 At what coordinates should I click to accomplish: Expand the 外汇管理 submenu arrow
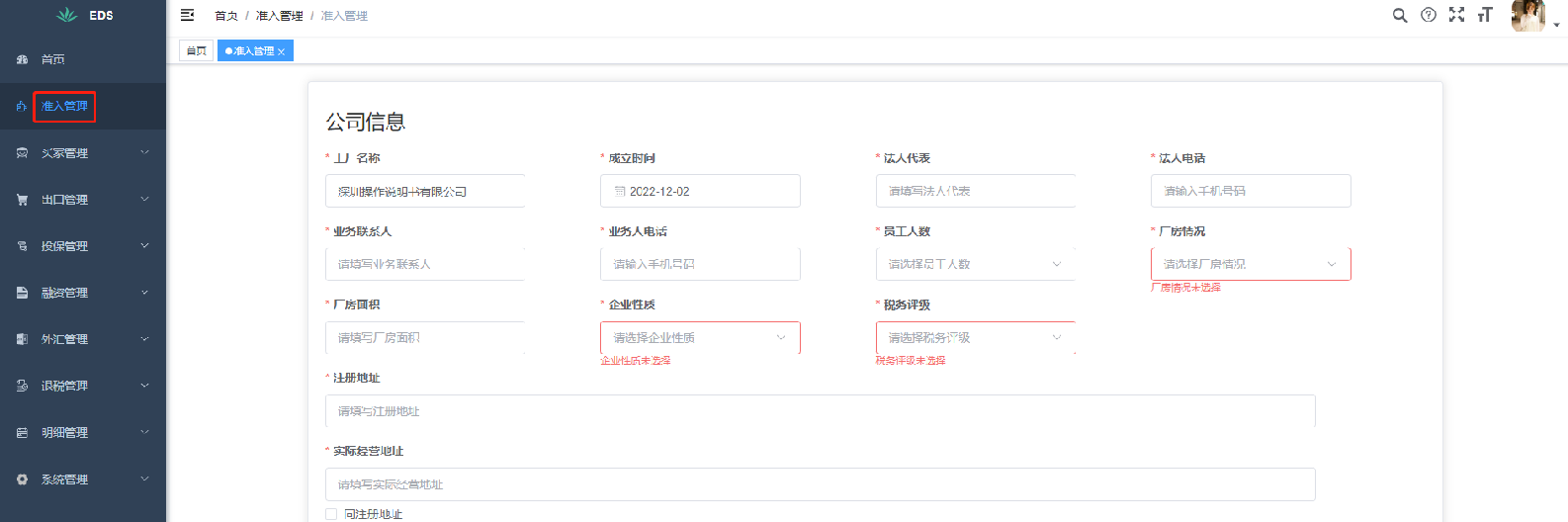click(x=144, y=339)
